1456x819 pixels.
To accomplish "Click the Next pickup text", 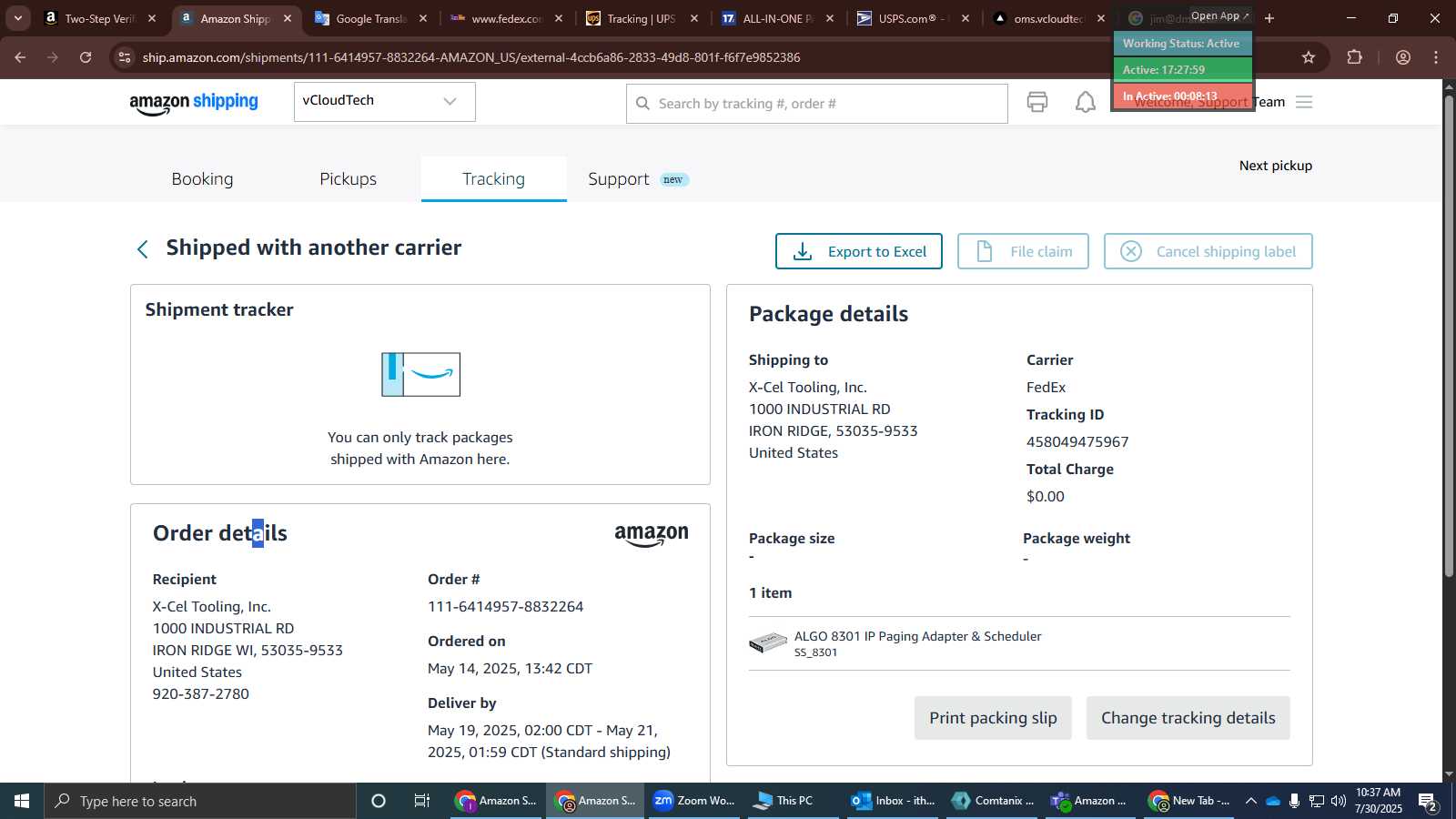I will (1275, 166).
